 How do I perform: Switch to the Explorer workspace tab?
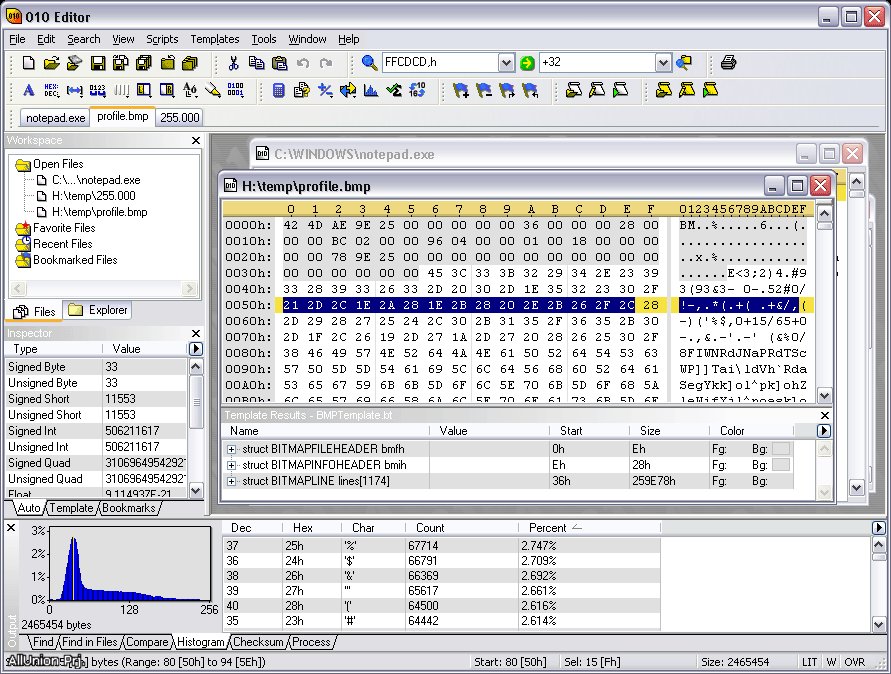[x=98, y=310]
